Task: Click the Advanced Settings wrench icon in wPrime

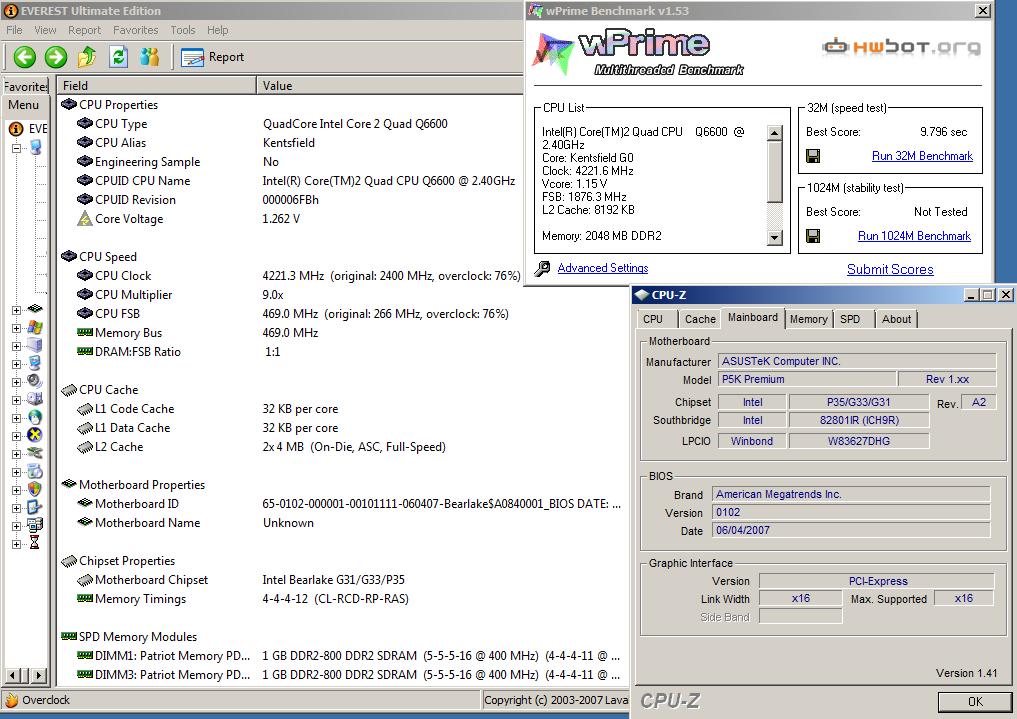Action: point(543,268)
